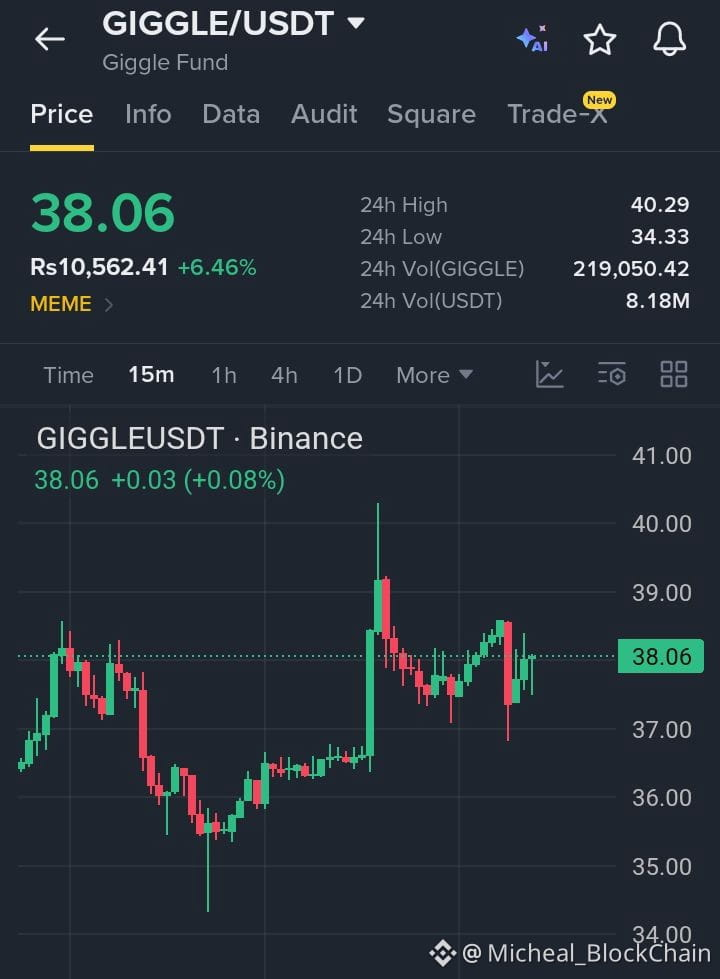Click the 24h Low value 34.33
The image size is (720, 979).
click(660, 237)
